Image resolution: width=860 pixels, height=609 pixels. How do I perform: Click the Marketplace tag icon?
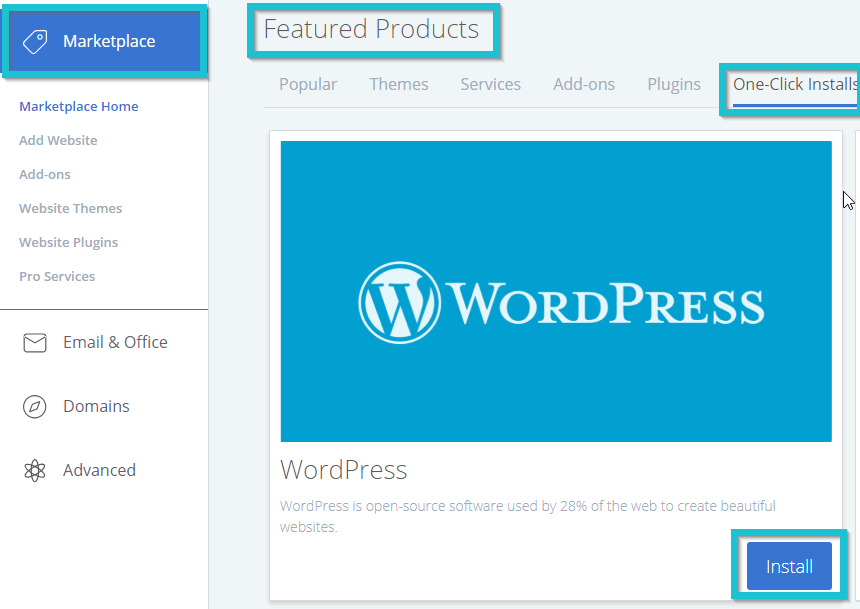[35, 42]
